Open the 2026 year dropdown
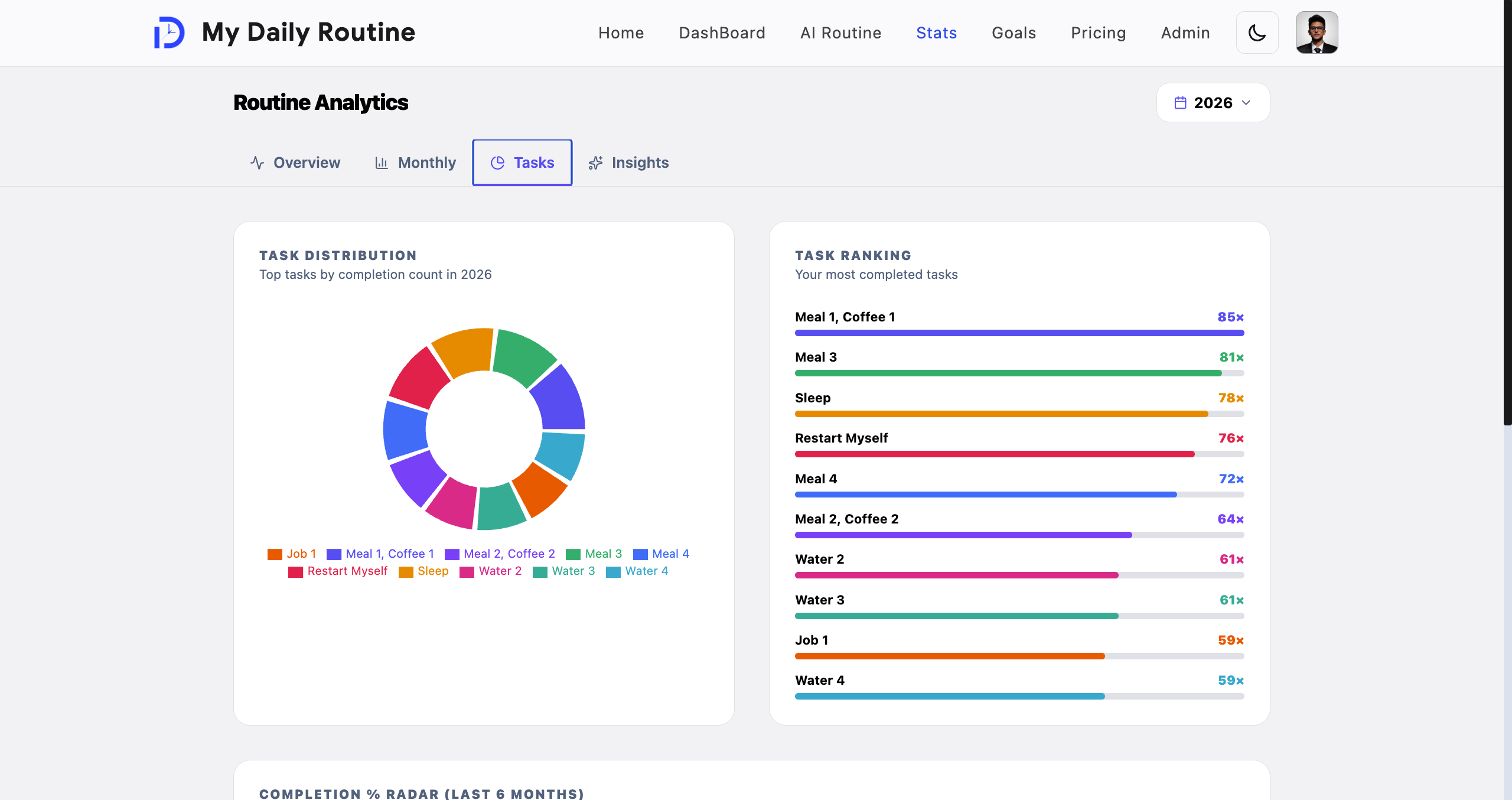 (1213, 103)
